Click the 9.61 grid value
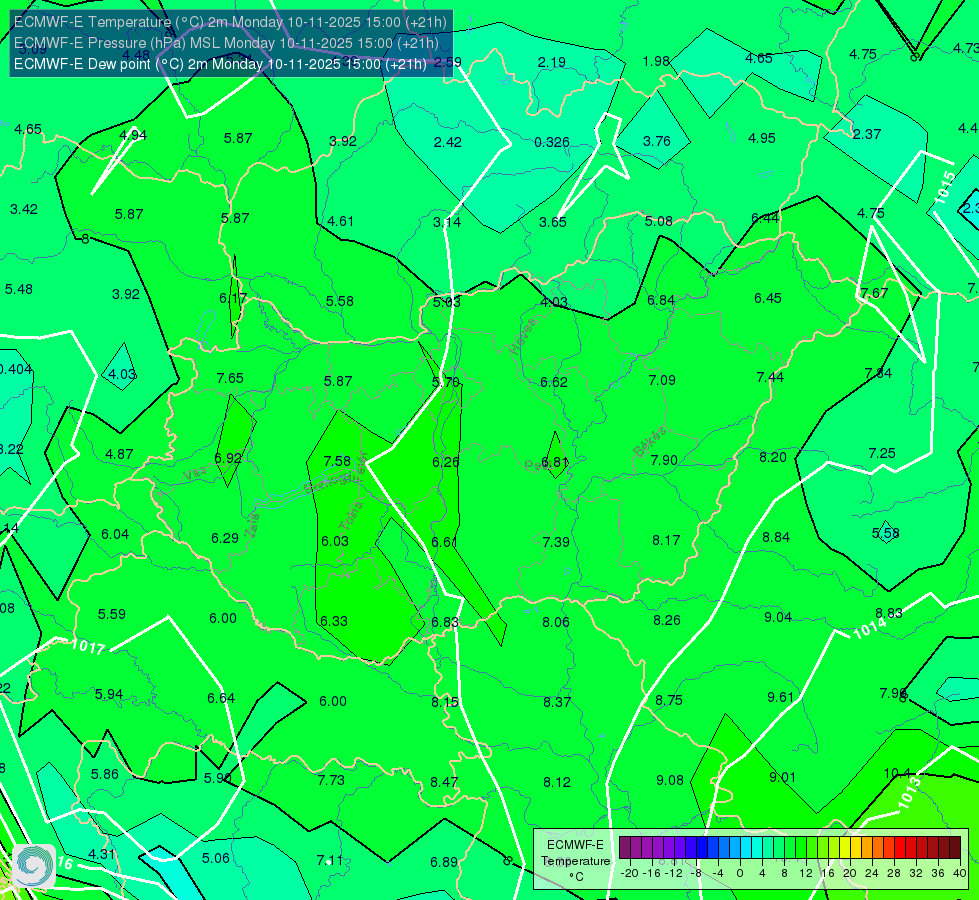 [780, 697]
